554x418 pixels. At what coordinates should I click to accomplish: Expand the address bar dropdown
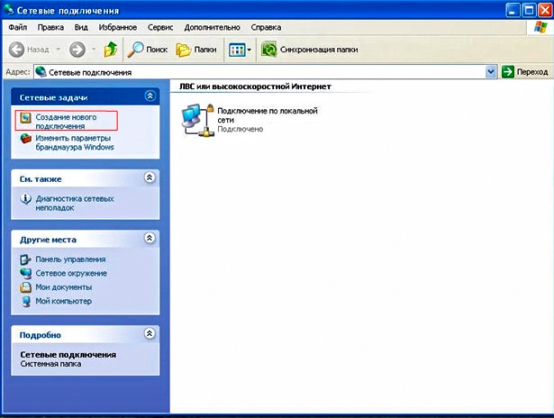[x=490, y=72]
